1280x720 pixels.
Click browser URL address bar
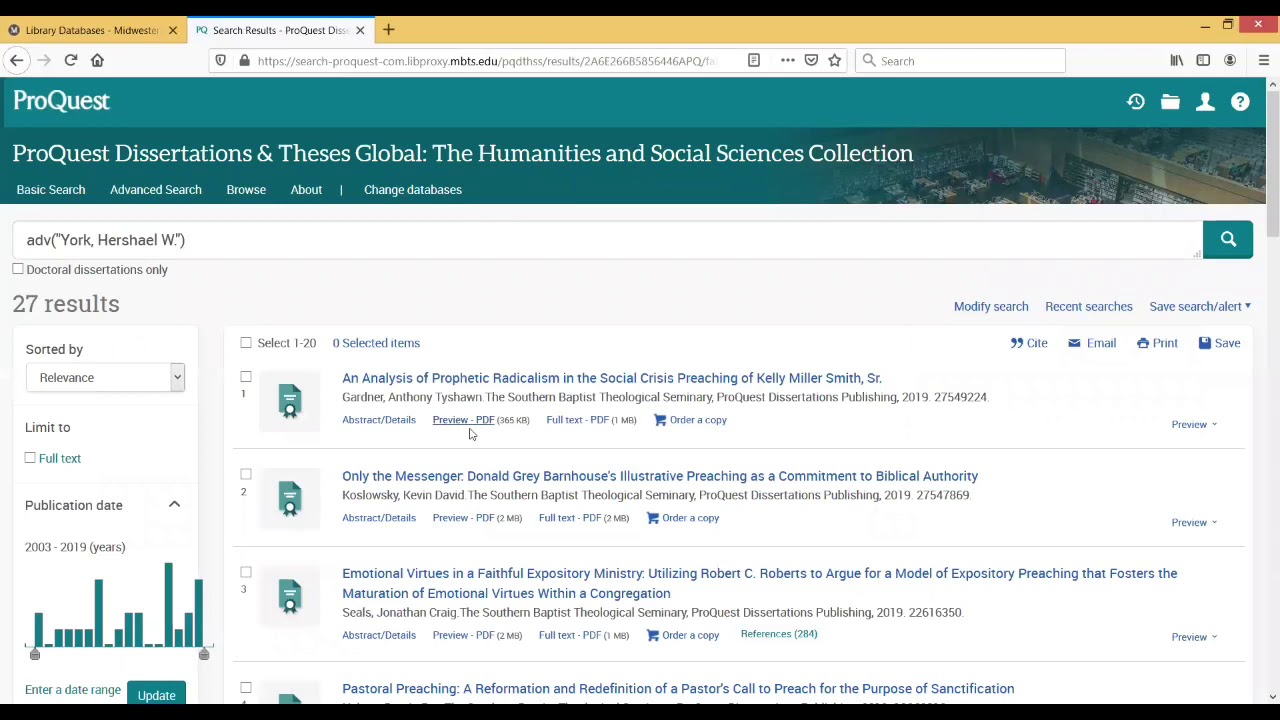(485, 61)
